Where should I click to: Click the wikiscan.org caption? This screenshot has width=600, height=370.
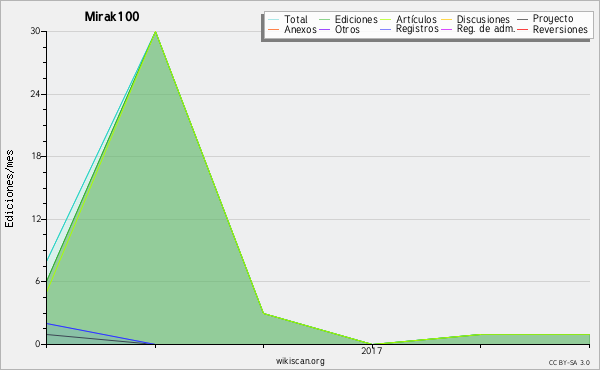click(300, 361)
